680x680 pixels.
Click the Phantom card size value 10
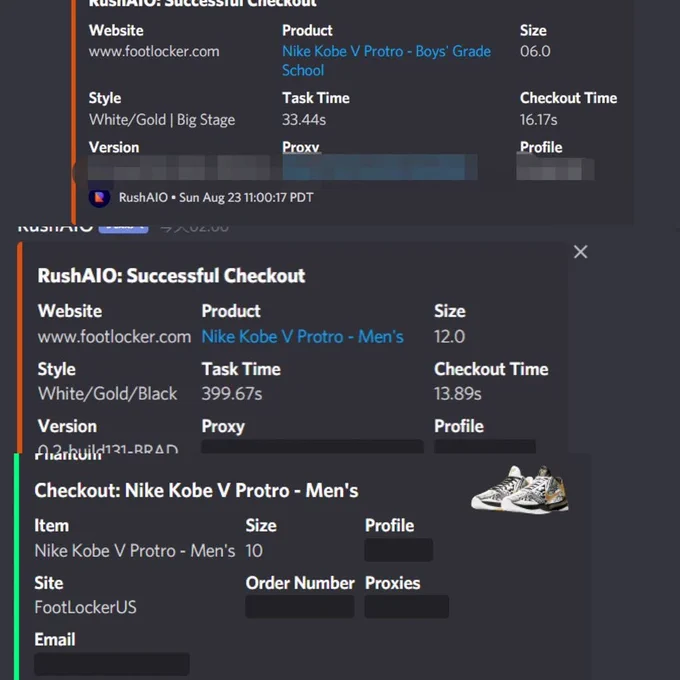254,551
